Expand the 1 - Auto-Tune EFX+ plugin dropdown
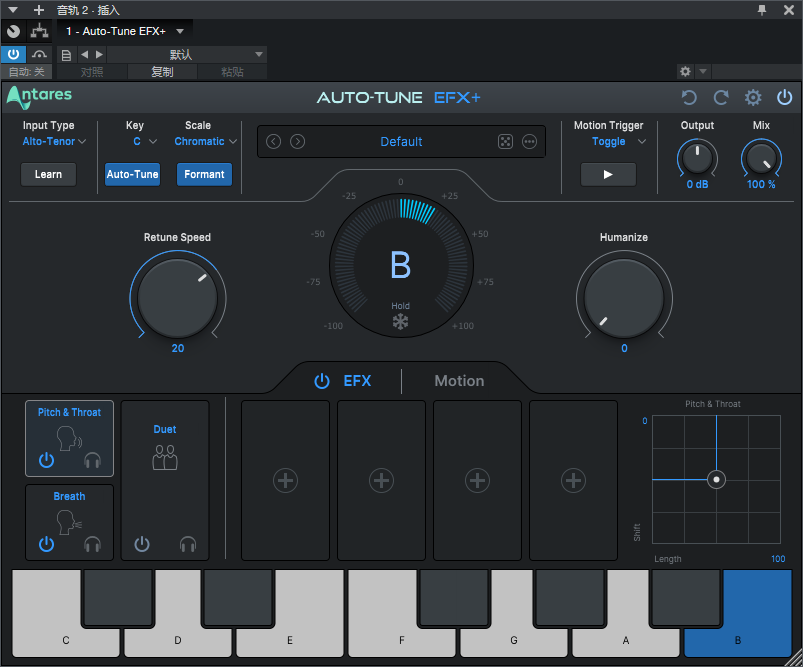This screenshot has height=667, width=803. 180,31
